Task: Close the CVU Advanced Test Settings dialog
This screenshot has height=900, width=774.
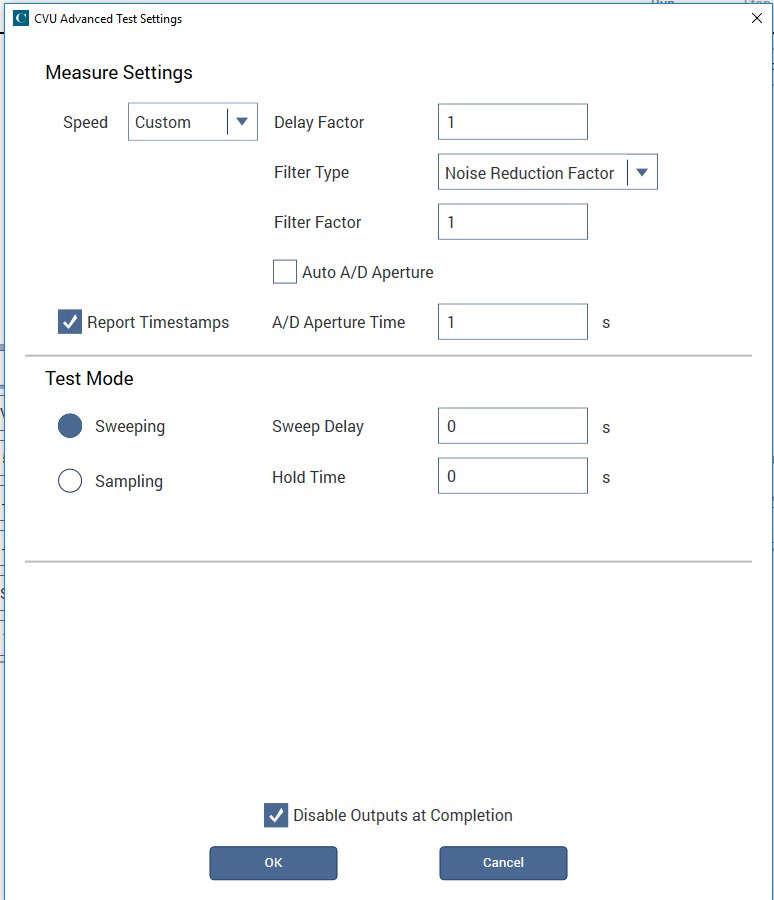Action: coord(757,18)
